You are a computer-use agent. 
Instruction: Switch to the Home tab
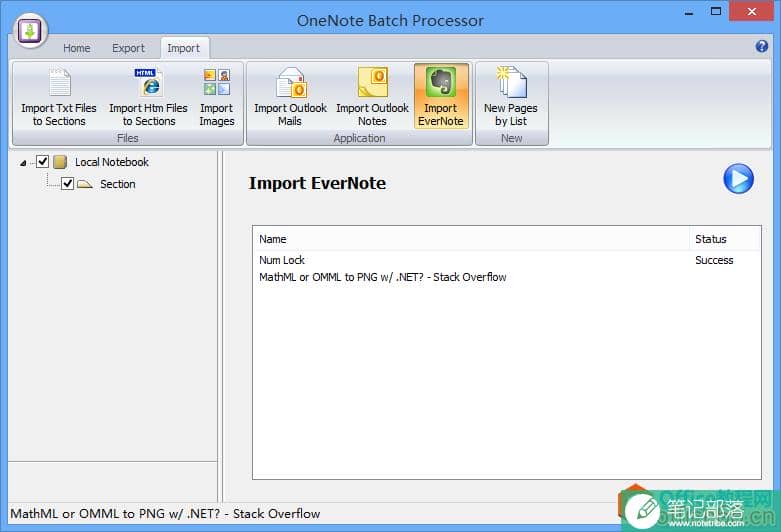point(77,48)
